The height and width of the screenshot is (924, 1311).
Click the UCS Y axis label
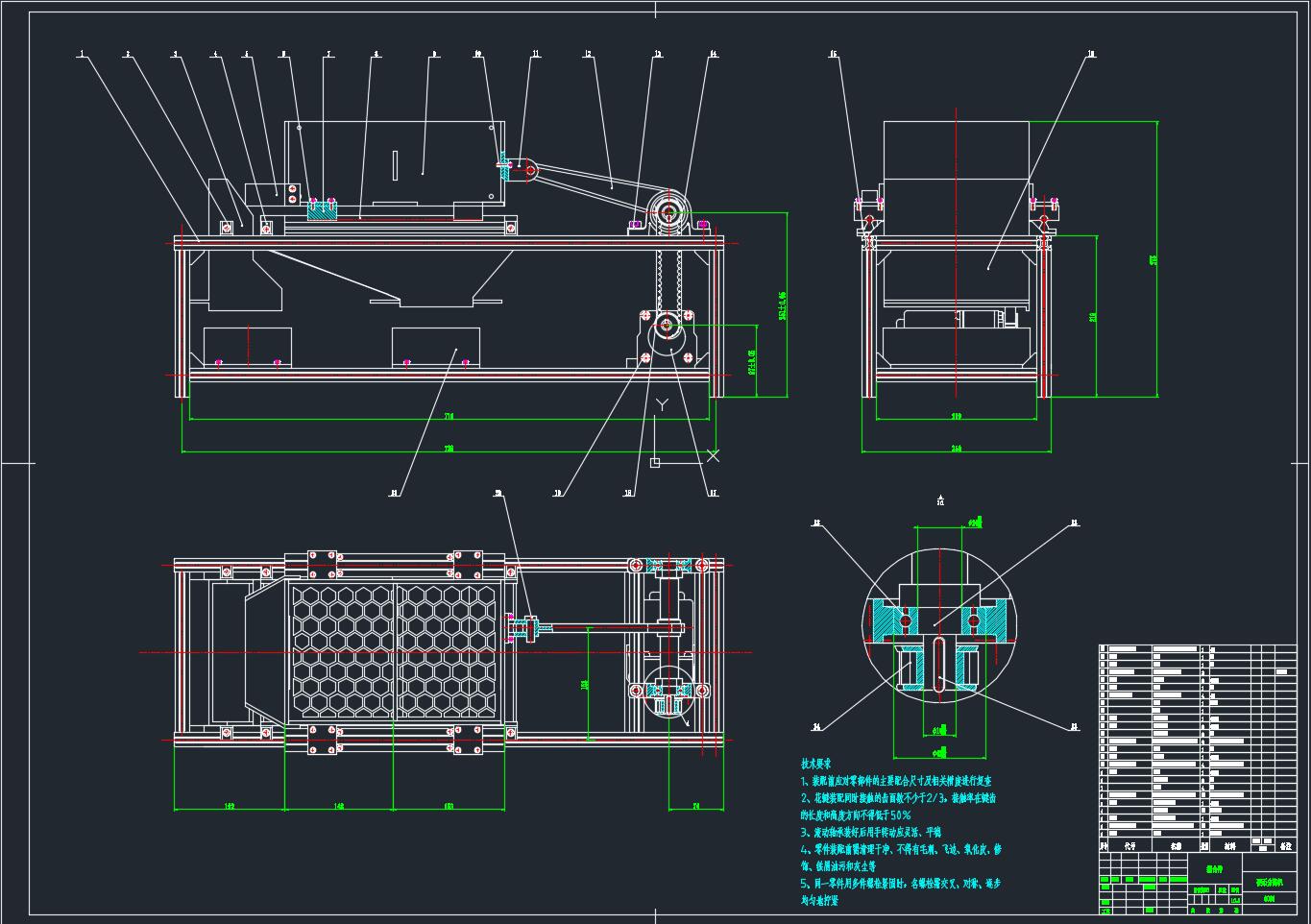point(660,403)
